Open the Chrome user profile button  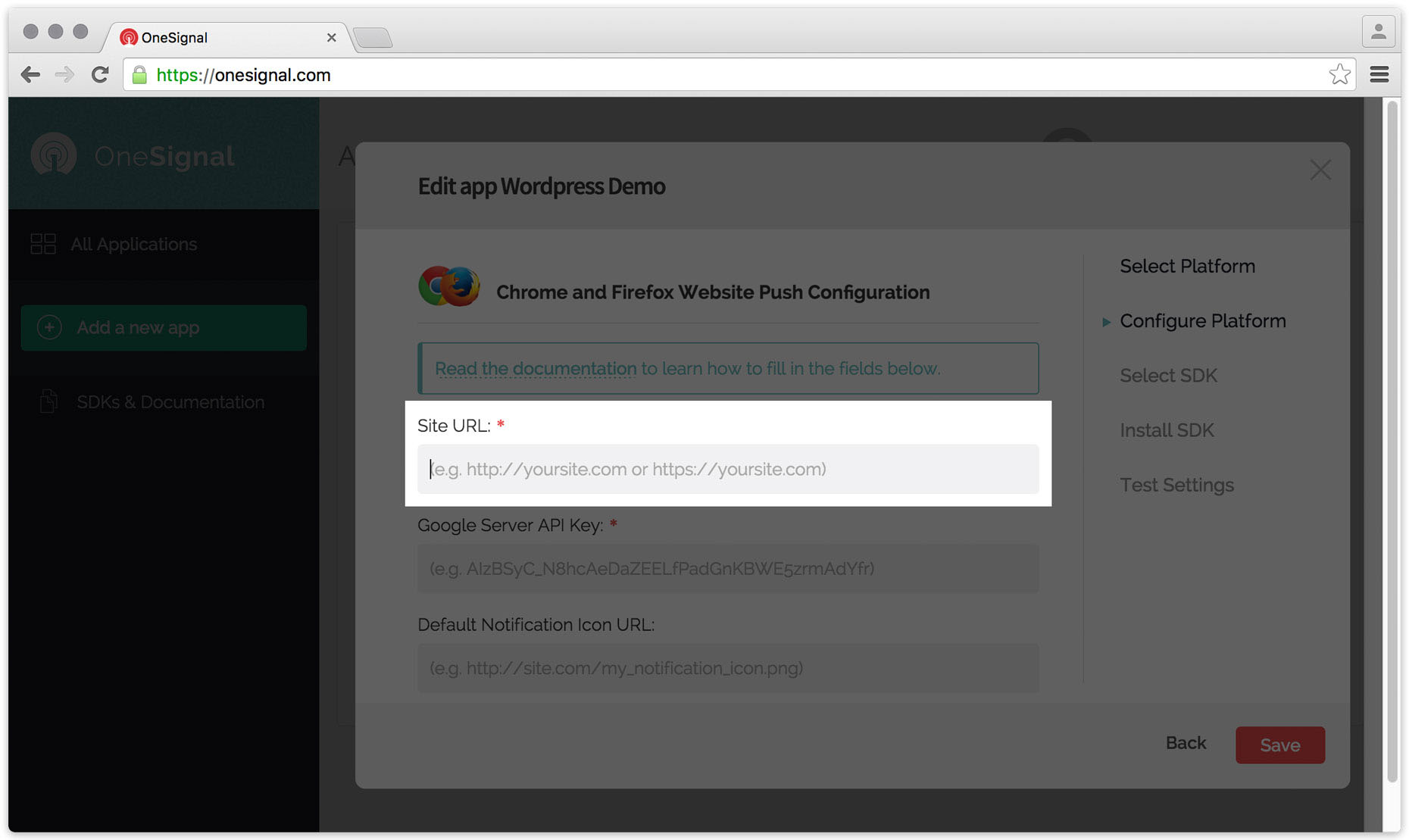(x=1379, y=32)
